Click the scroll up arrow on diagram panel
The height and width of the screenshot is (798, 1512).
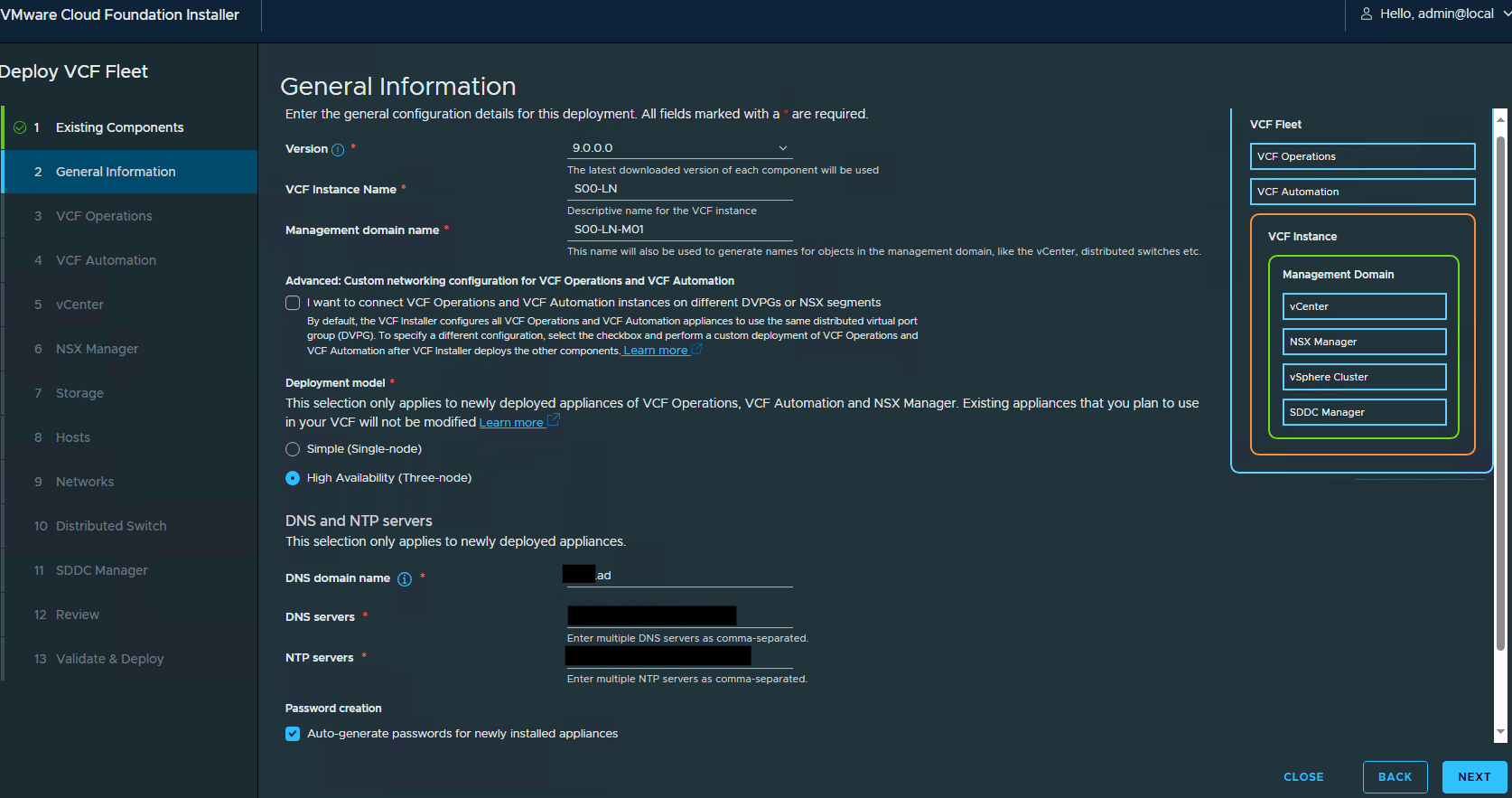coord(1500,118)
